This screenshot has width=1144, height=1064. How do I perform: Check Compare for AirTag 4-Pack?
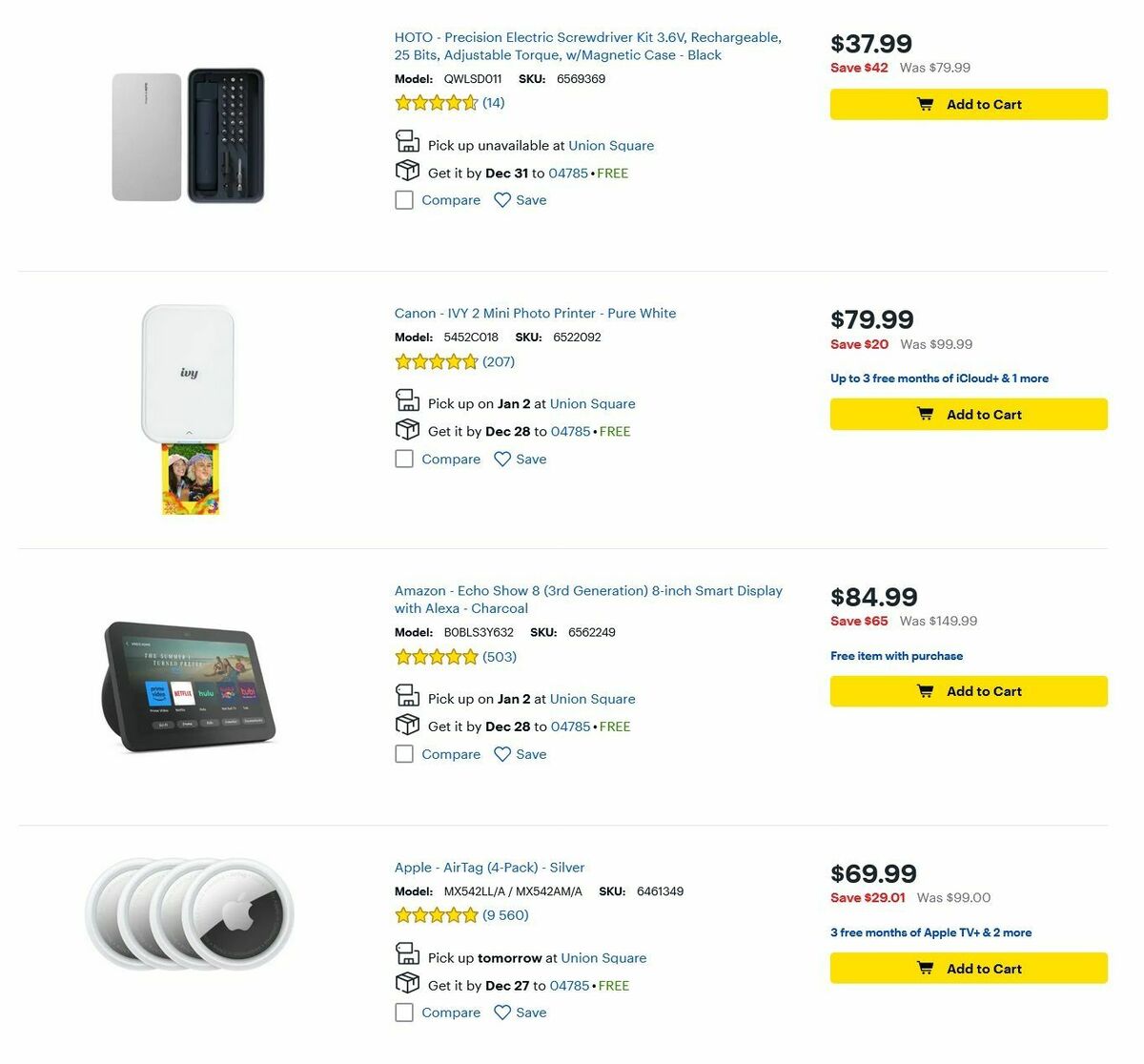[404, 1013]
